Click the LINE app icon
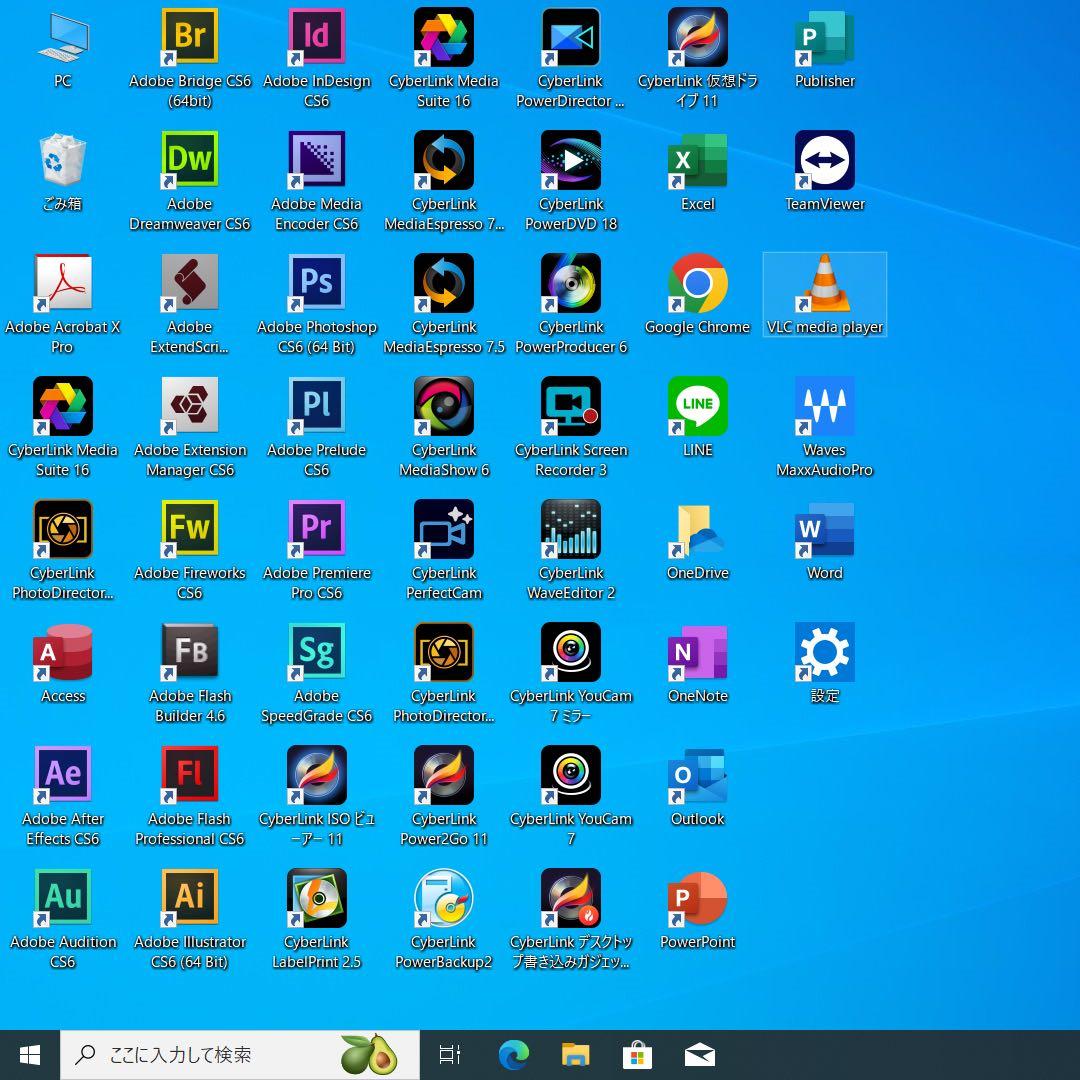The width and height of the screenshot is (1080, 1080). pyautogui.click(x=698, y=405)
